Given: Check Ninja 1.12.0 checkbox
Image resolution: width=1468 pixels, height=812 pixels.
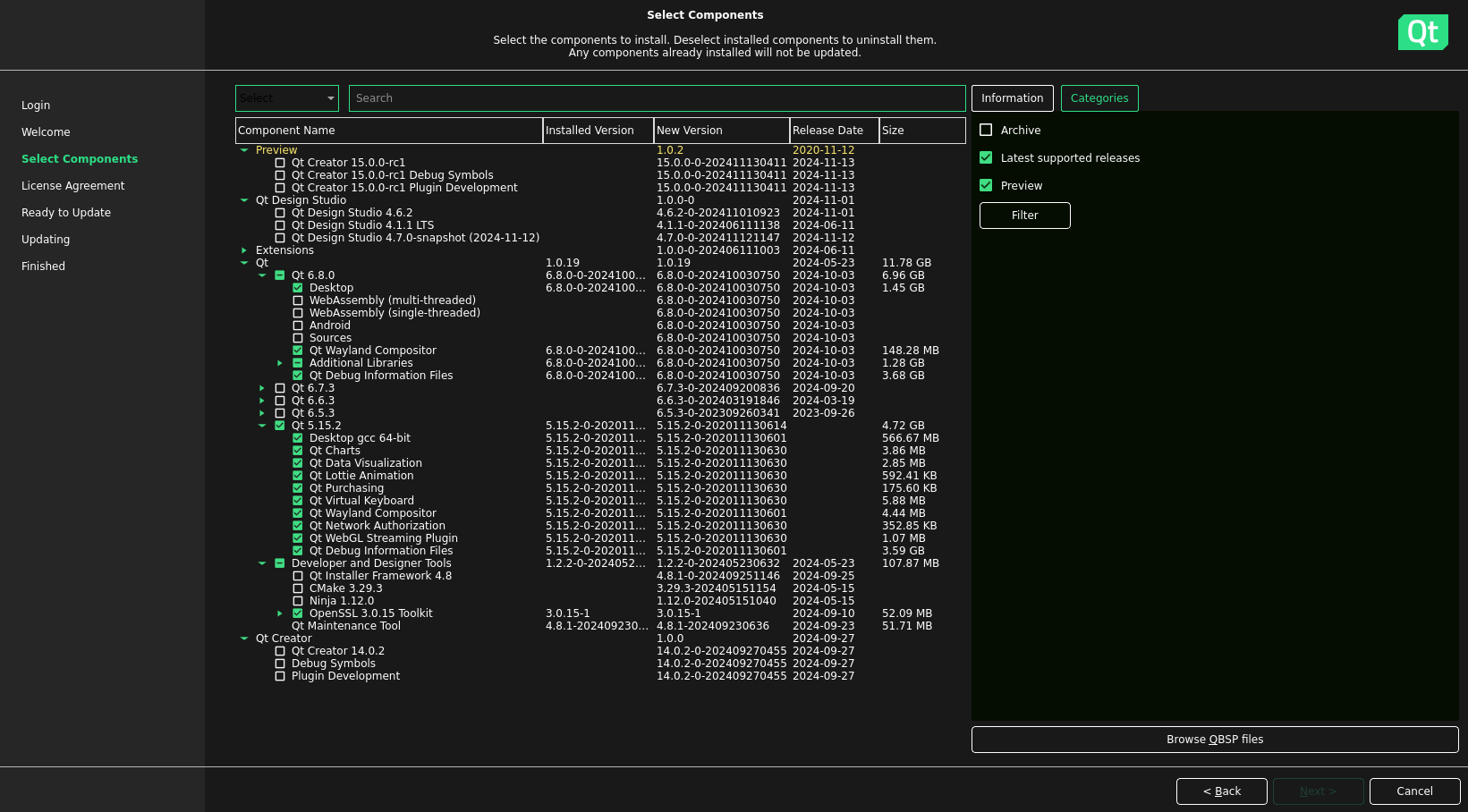Looking at the screenshot, I should pyautogui.click(x=298, y=601).
